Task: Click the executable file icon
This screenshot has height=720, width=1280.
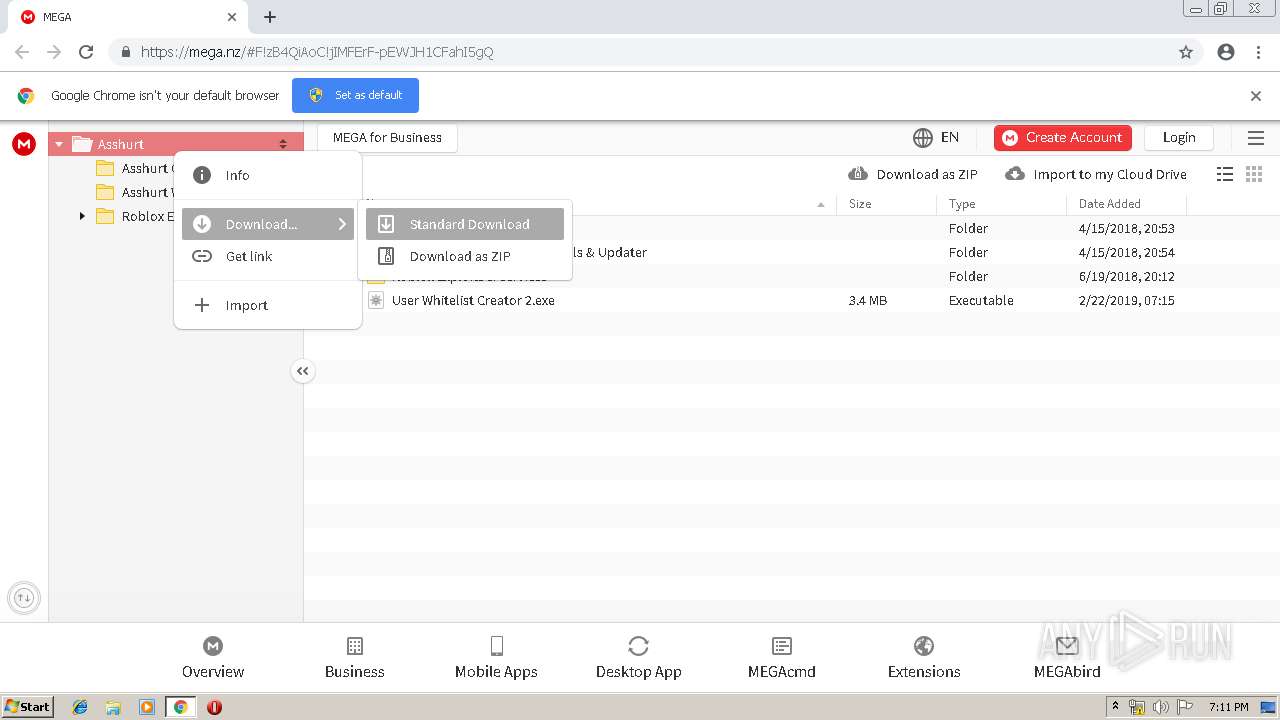Action: [376, 300]
